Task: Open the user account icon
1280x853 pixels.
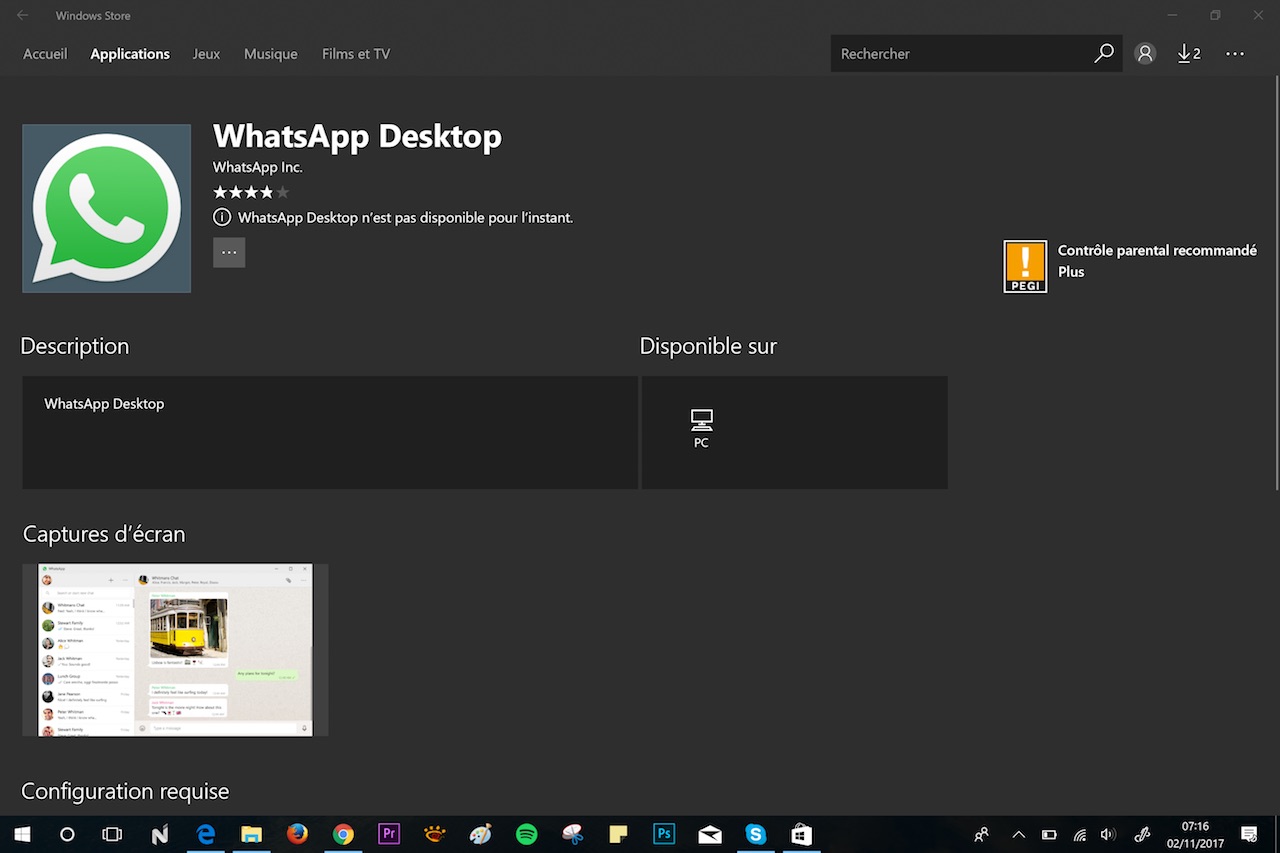Action: 1145,53
